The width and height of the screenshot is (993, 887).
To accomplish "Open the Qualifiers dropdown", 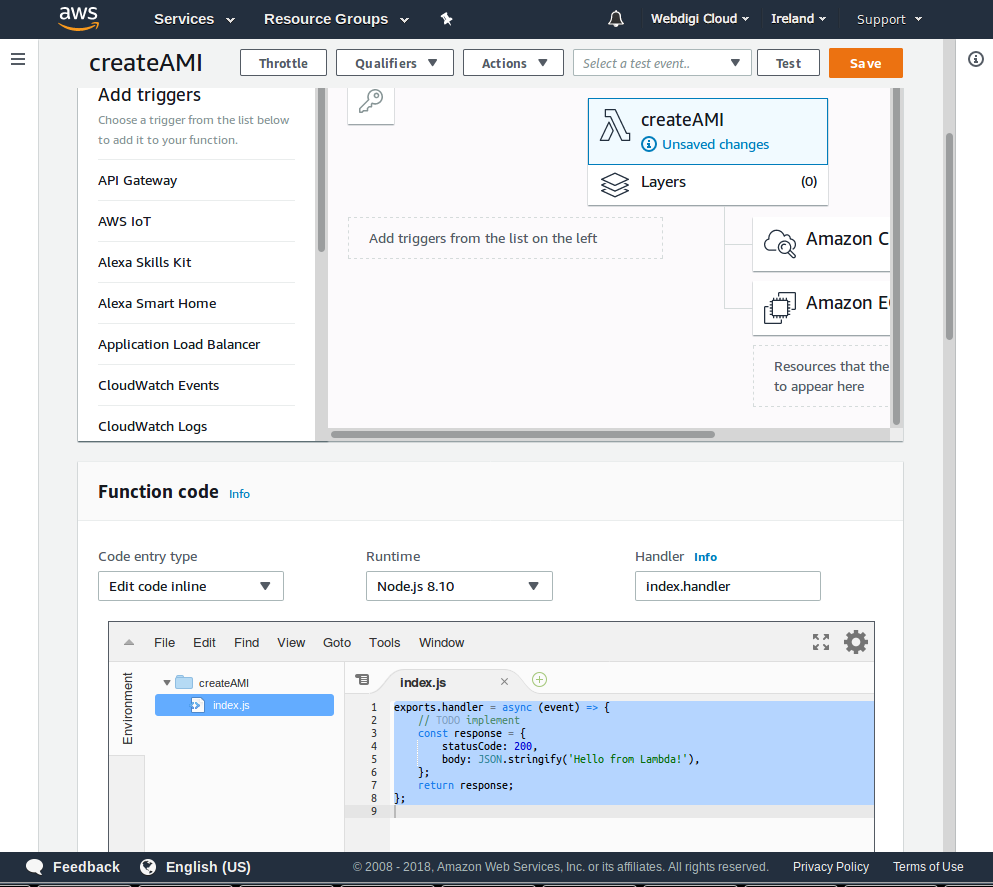I will (395, 63).
